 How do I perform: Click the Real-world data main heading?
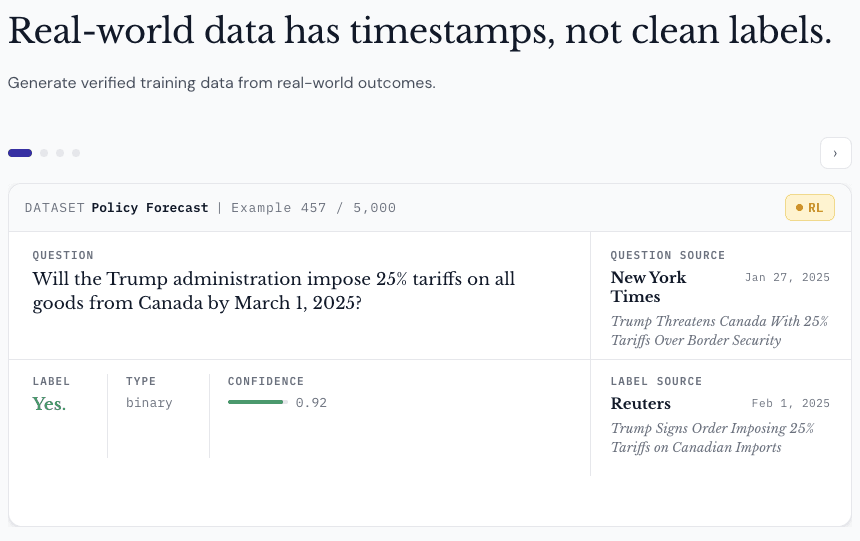[x=420, y=32]
